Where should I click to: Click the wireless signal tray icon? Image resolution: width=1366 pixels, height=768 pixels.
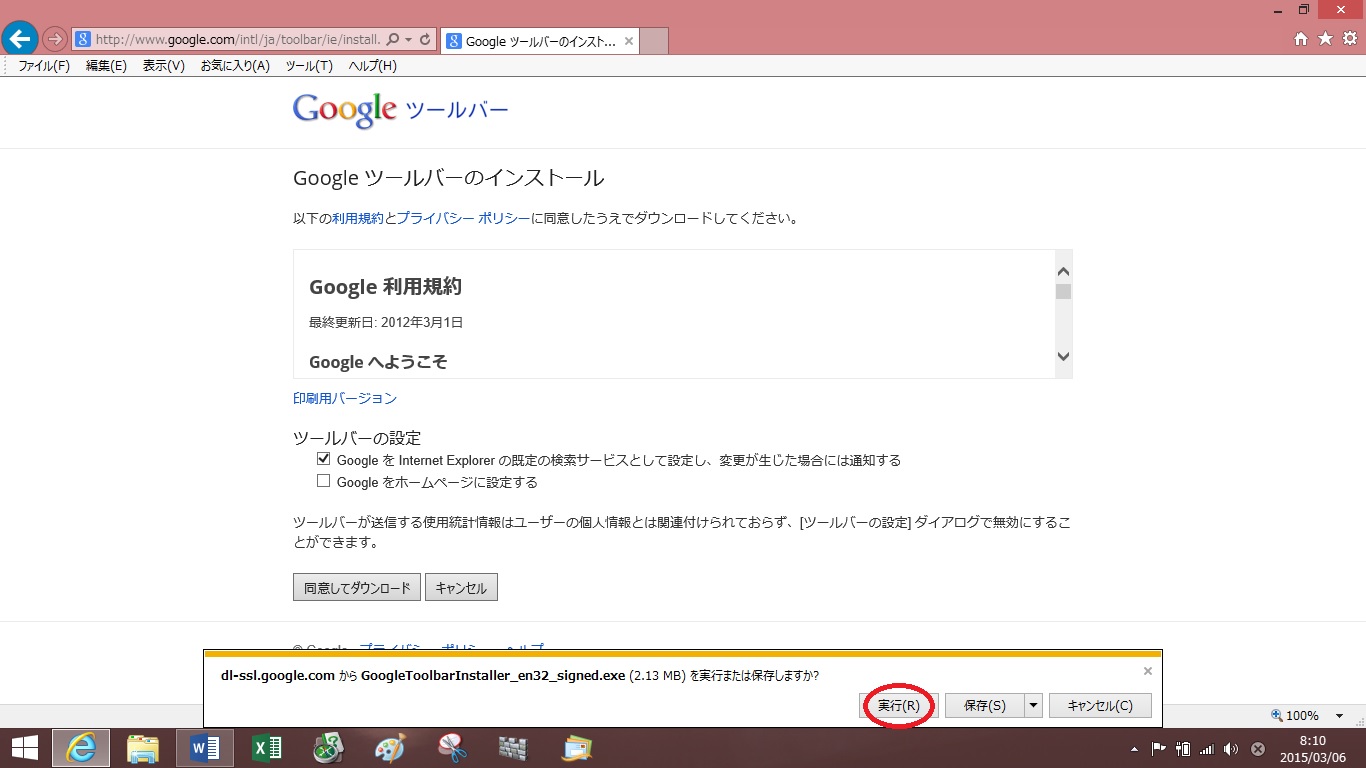point(1207,748)
